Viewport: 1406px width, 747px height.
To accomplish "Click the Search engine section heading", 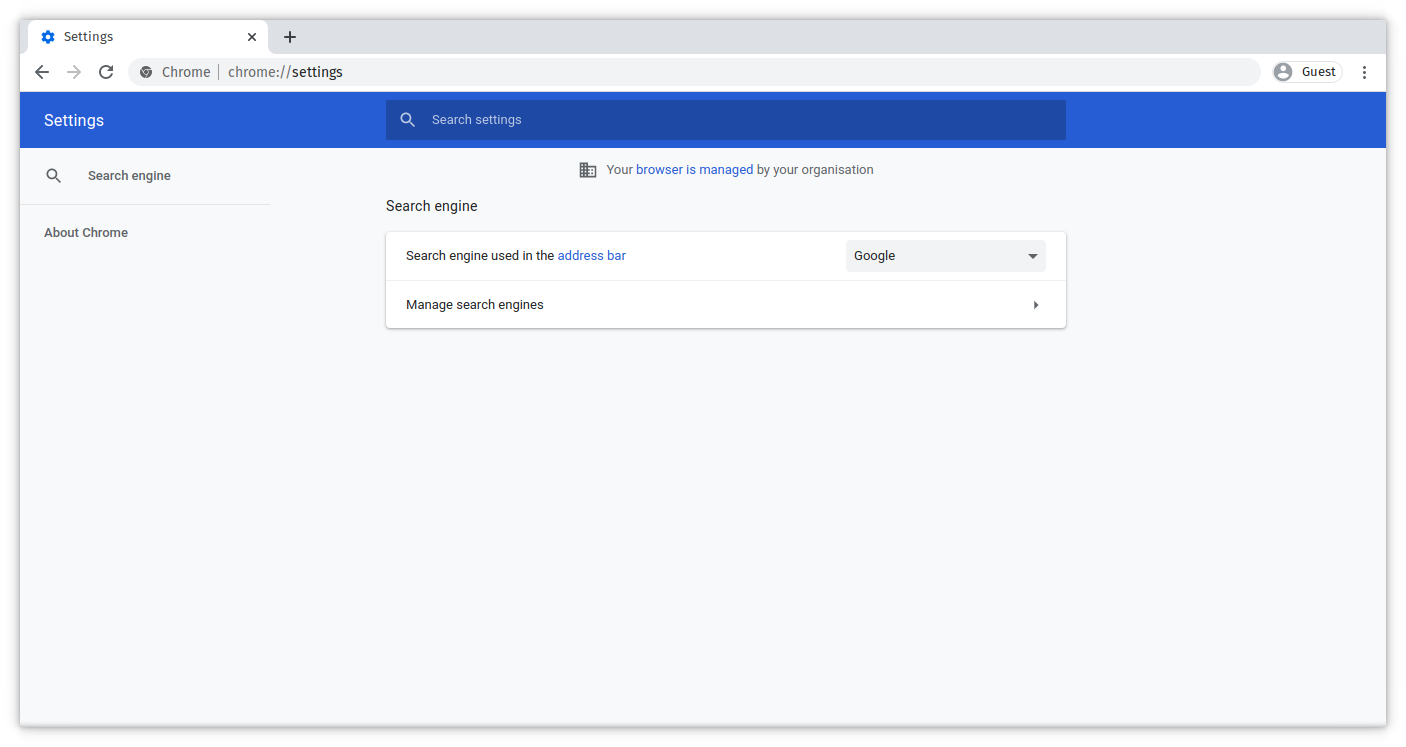I will [x=432, y=206].
